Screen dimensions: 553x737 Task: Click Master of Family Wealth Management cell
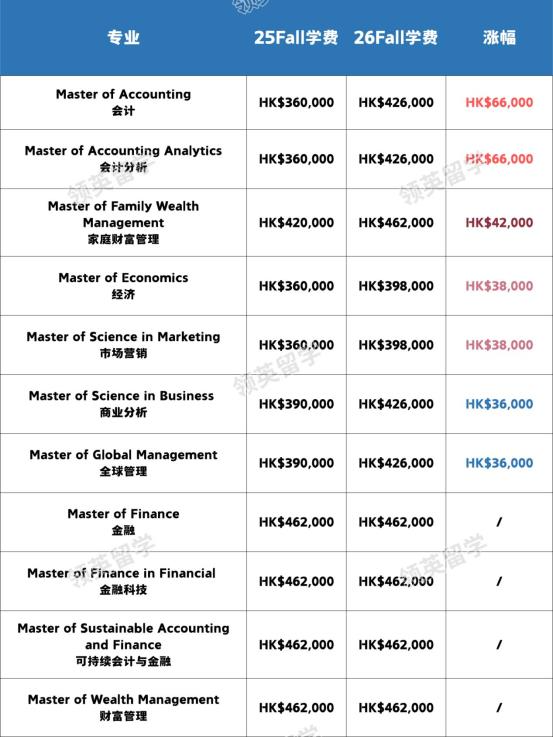coord(123,222)
